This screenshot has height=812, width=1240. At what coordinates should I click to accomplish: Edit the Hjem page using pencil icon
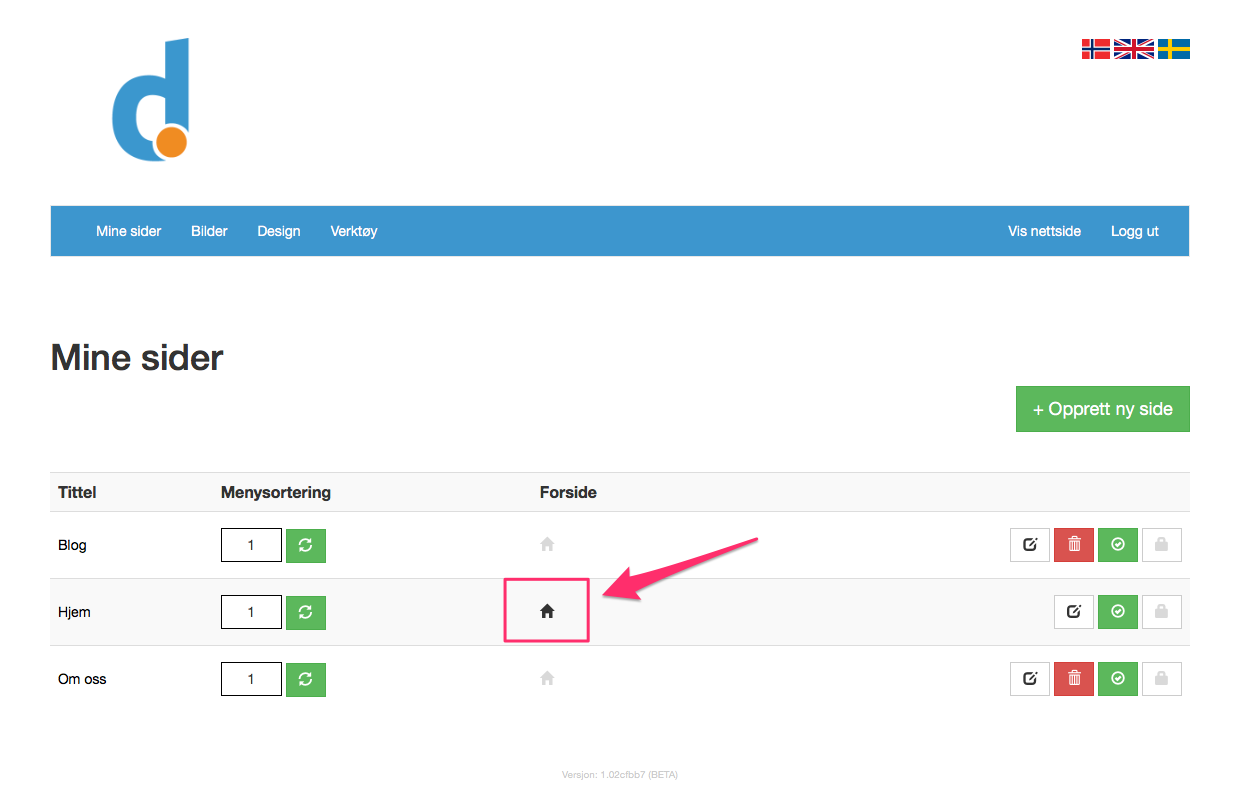click(x=1074, y=612)
